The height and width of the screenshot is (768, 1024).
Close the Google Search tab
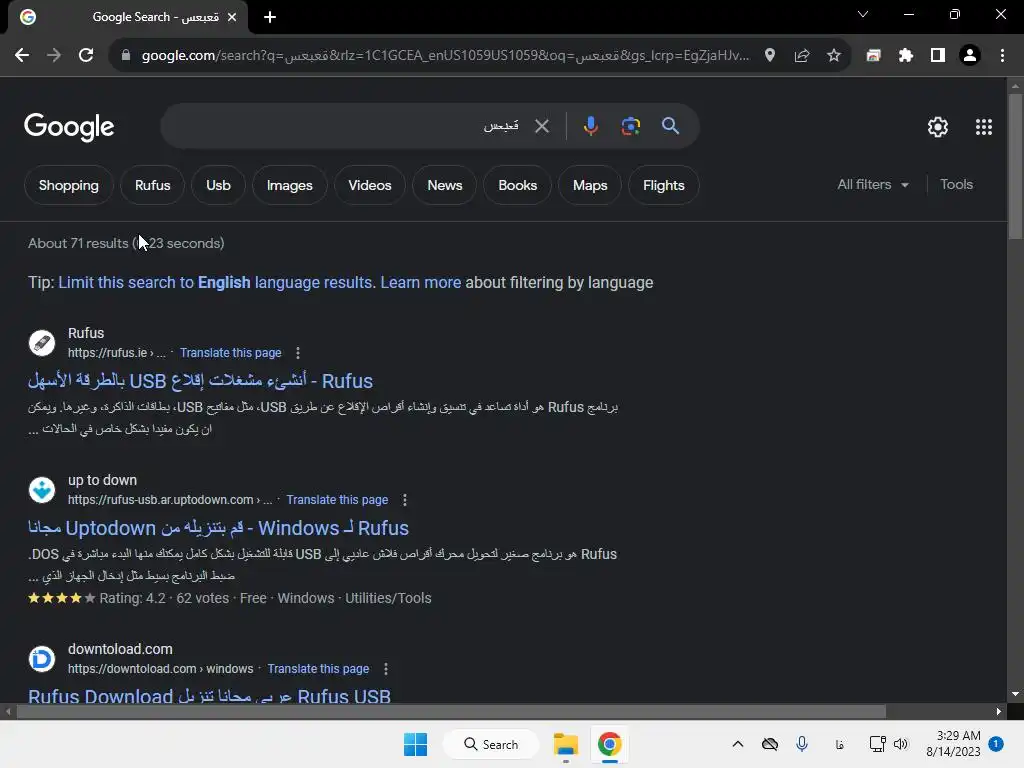click(232, 17)
